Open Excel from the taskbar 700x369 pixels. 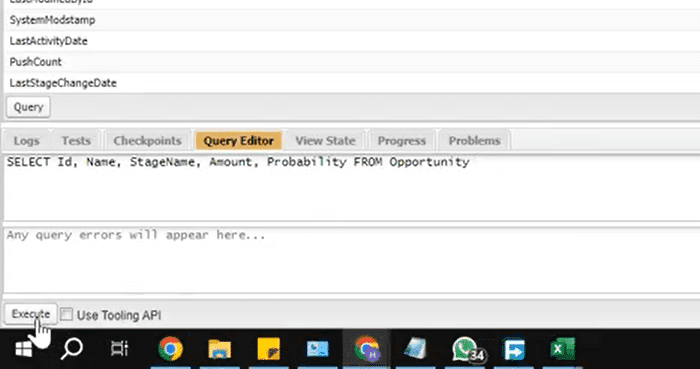point(562,349)
